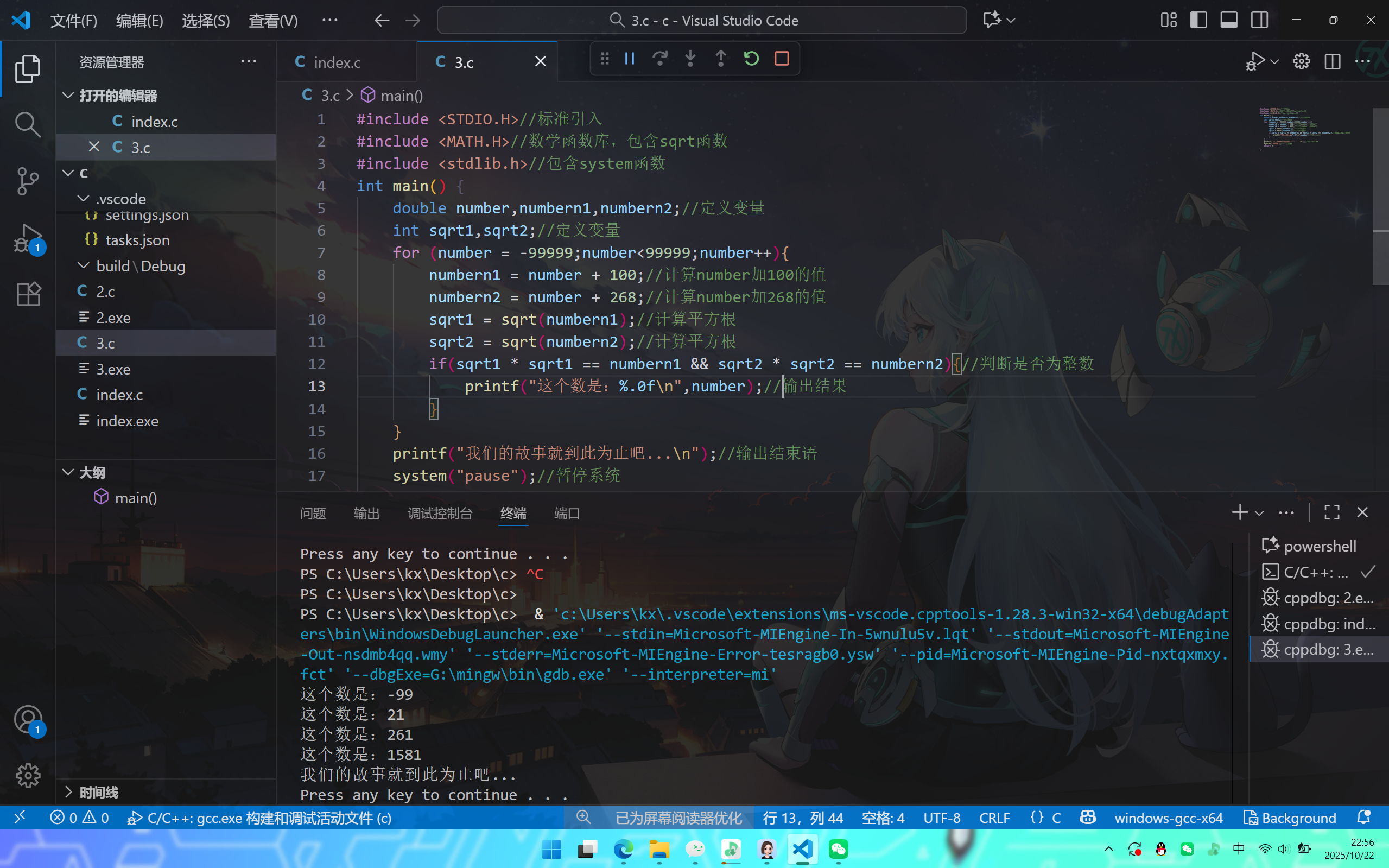The height and width of the screenshot is (868, 1389).
Task: Click the debug Step Over button
Action: click(660, 59)
